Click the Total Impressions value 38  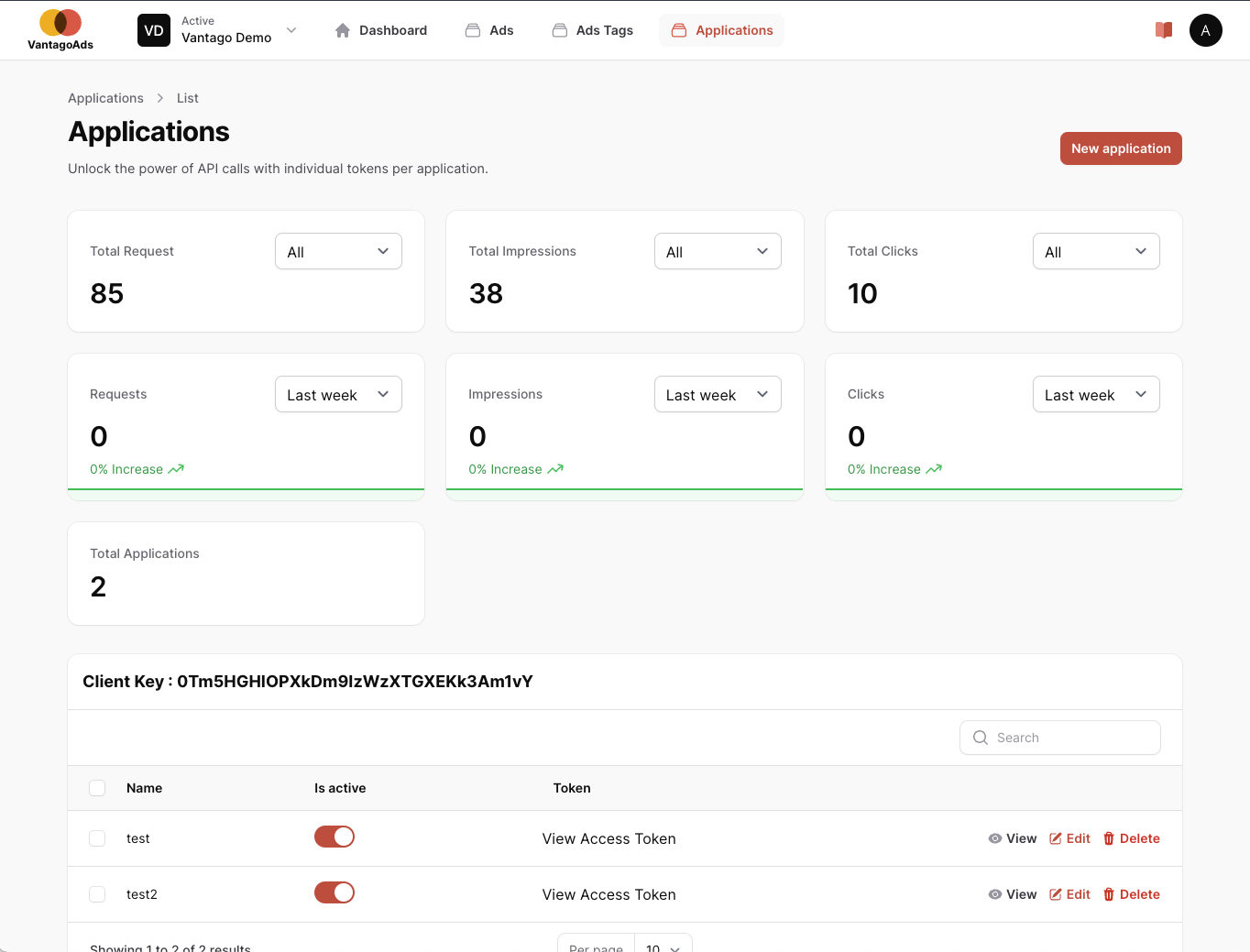[x=486, y=293]
